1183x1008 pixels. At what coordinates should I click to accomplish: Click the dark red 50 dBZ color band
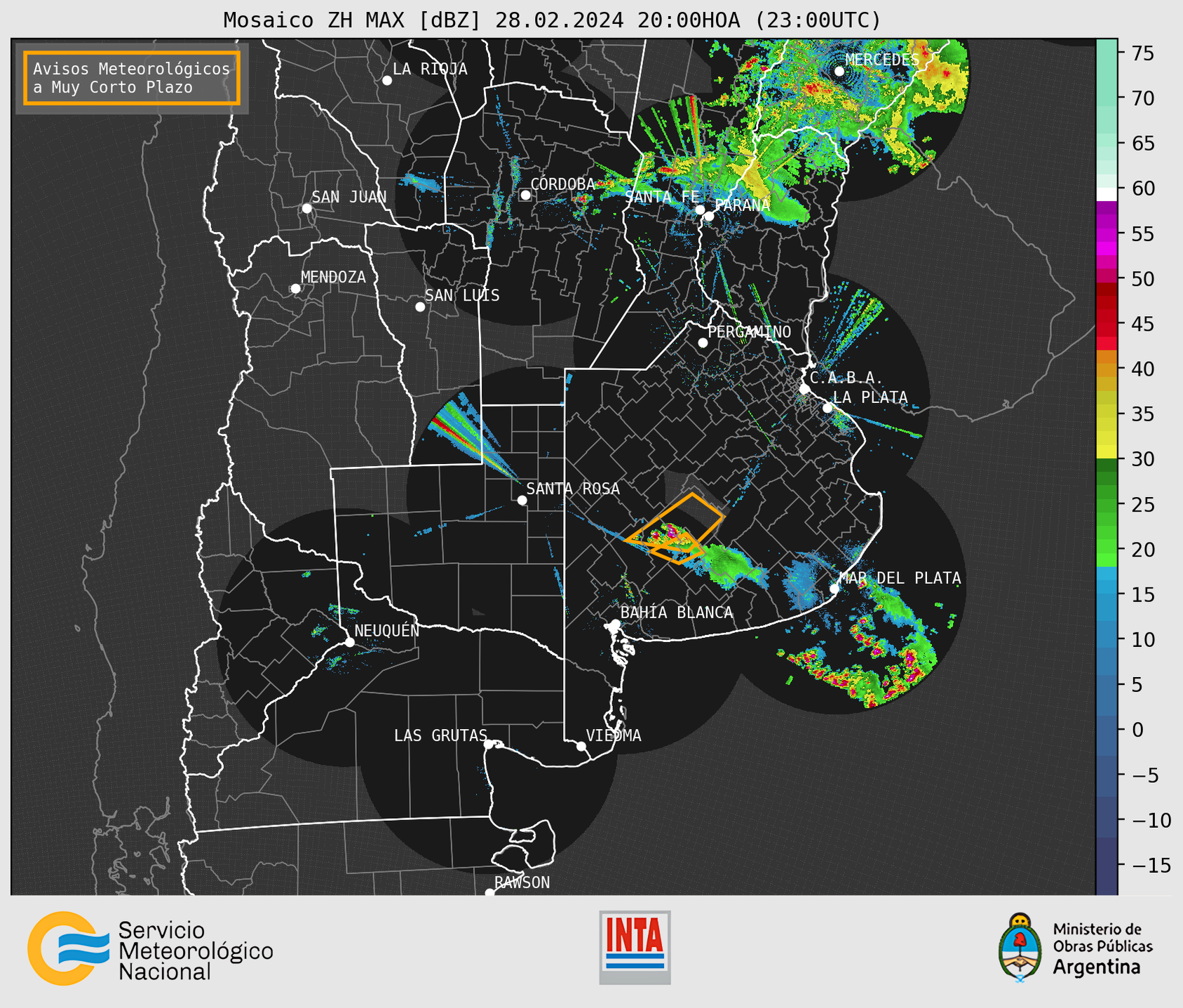1107,289
